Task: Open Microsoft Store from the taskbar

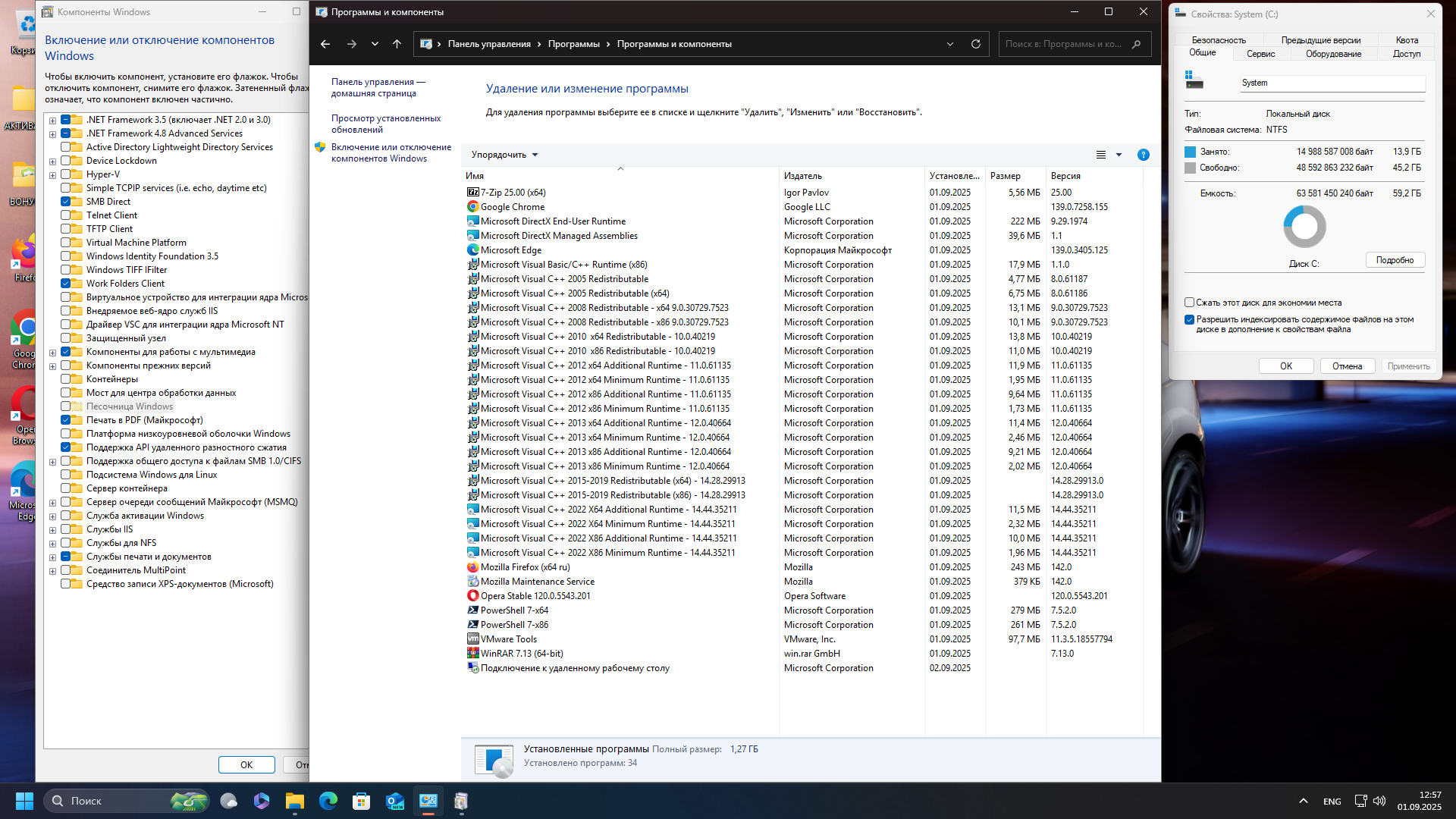Action: pos(361,801)
